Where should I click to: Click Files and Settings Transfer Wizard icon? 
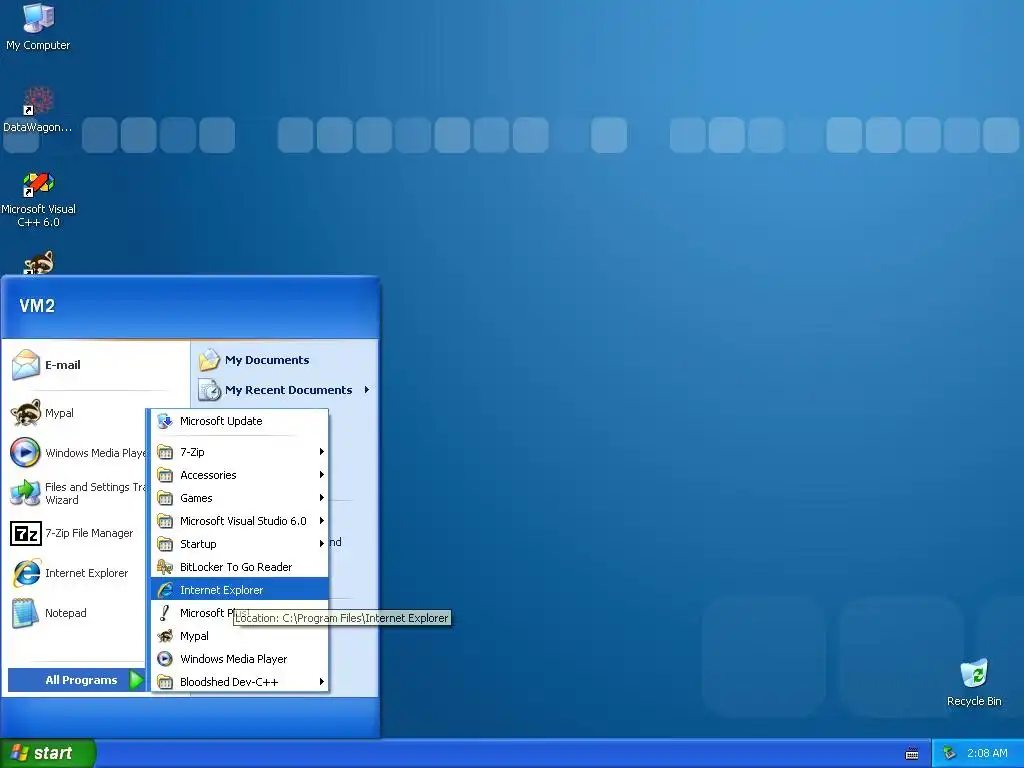[x=25, y=493]
